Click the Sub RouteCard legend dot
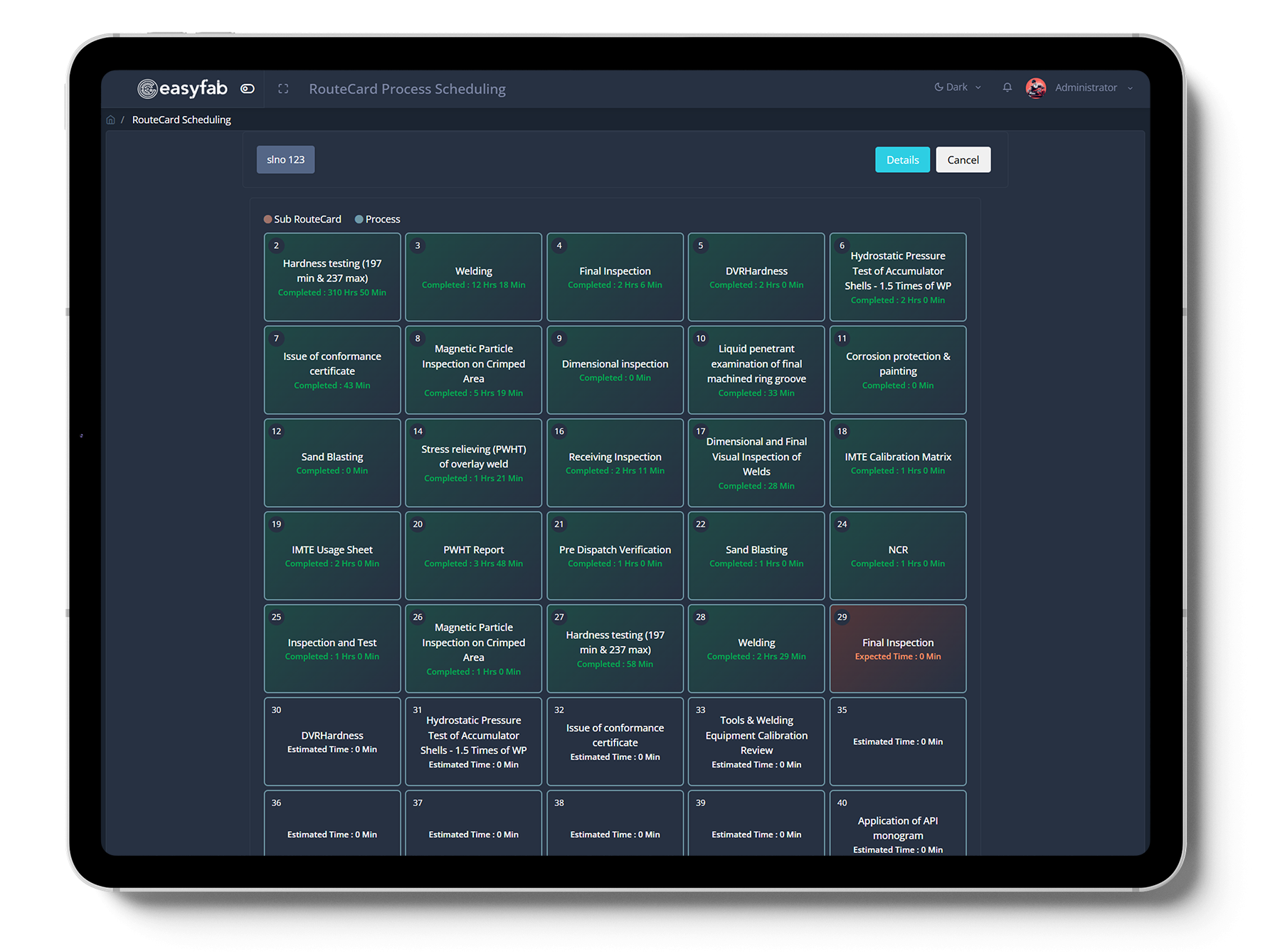 [x=268, y=219]
